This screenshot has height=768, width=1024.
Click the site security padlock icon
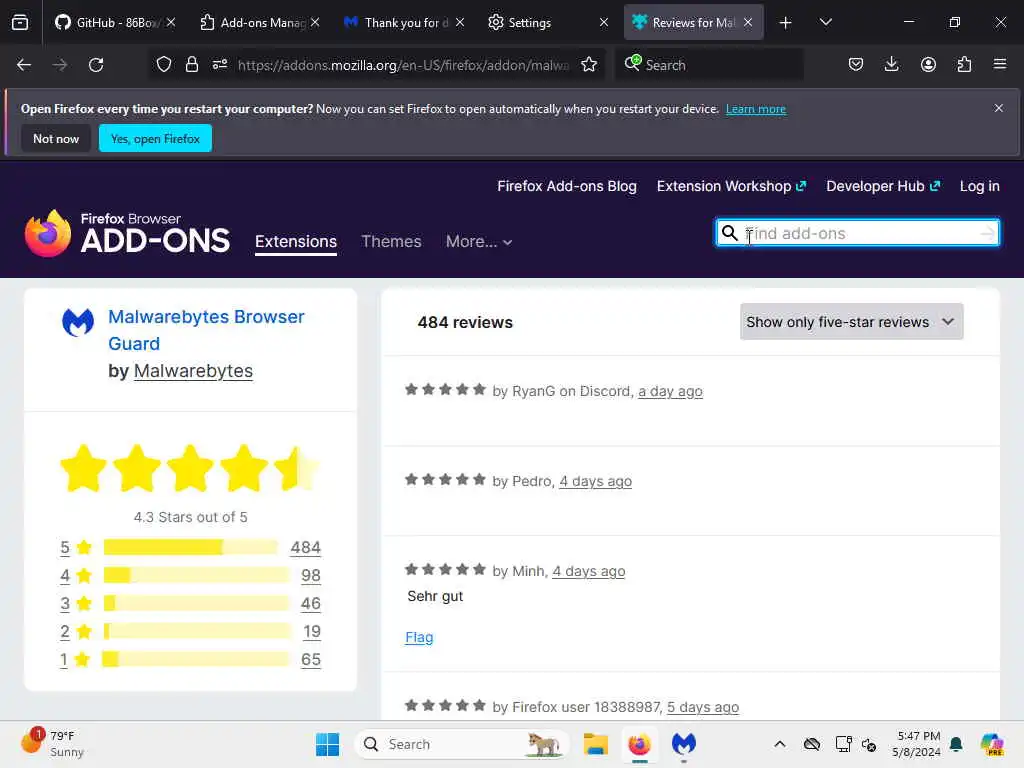[191, 65]
